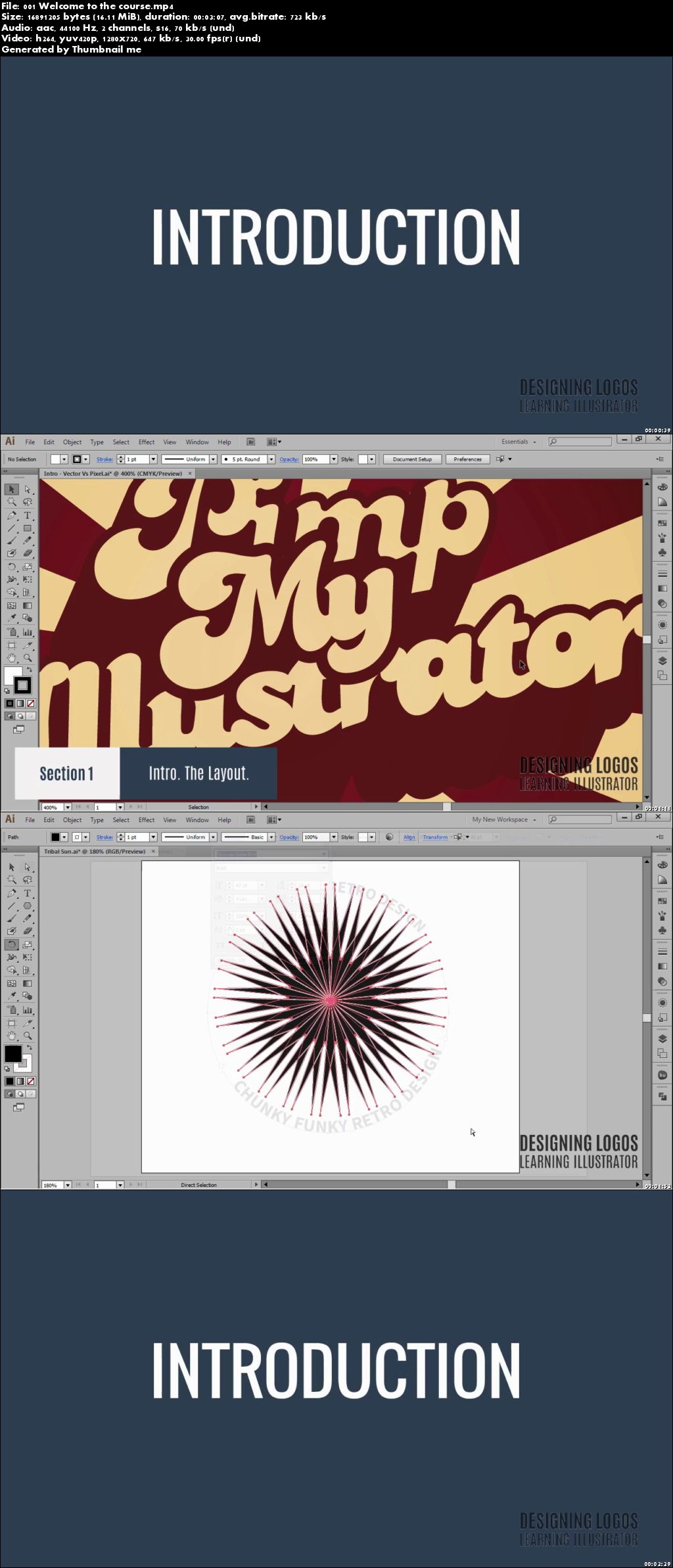Click search field in Tribal Sun window
Viewport: 673px width, 1568px height.
[x=580, y=820]
